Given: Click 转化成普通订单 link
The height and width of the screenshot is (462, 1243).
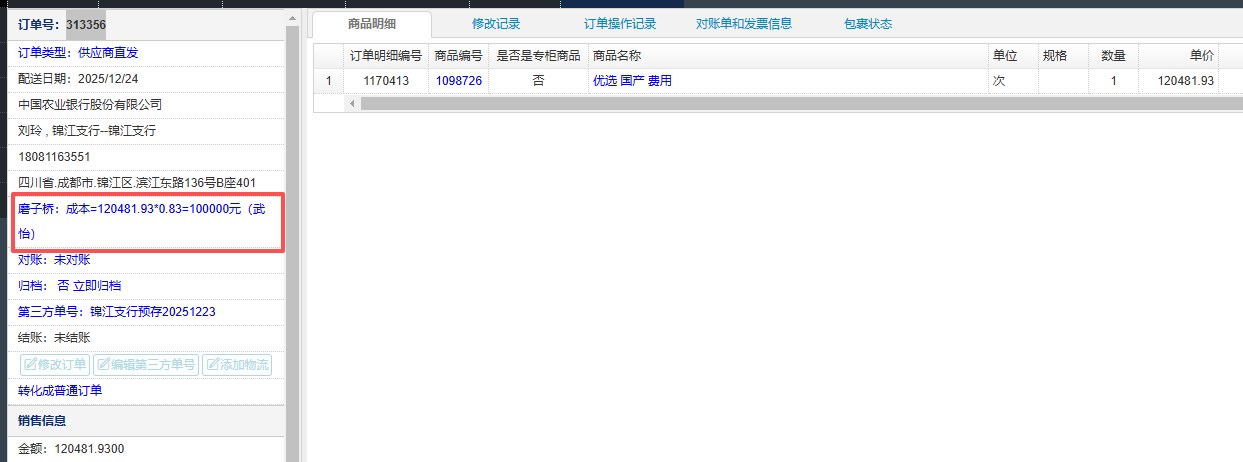Looking at the screenshot, I should coord(60,391).
